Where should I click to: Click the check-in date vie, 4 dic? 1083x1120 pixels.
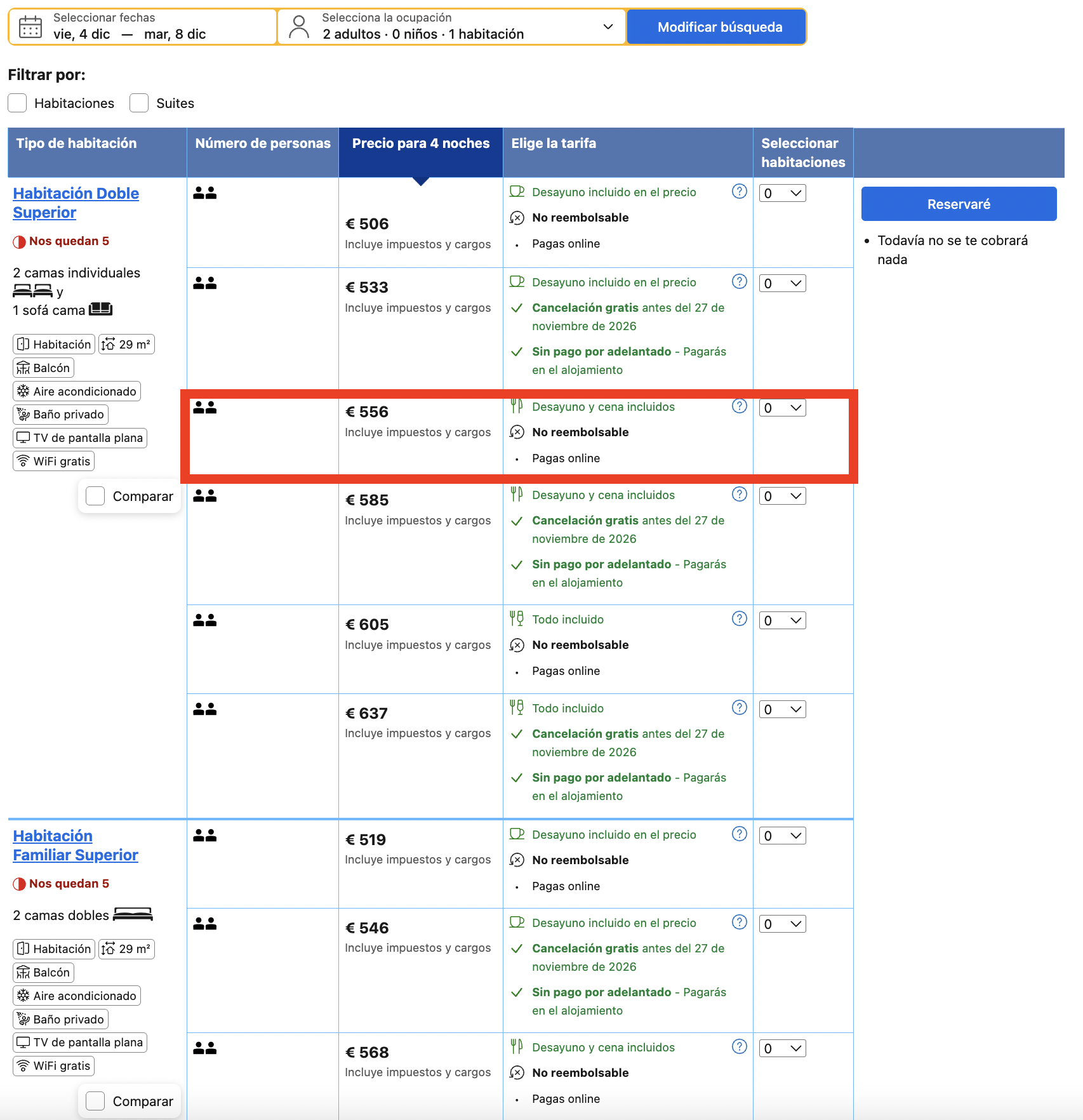tap(82, 34)
